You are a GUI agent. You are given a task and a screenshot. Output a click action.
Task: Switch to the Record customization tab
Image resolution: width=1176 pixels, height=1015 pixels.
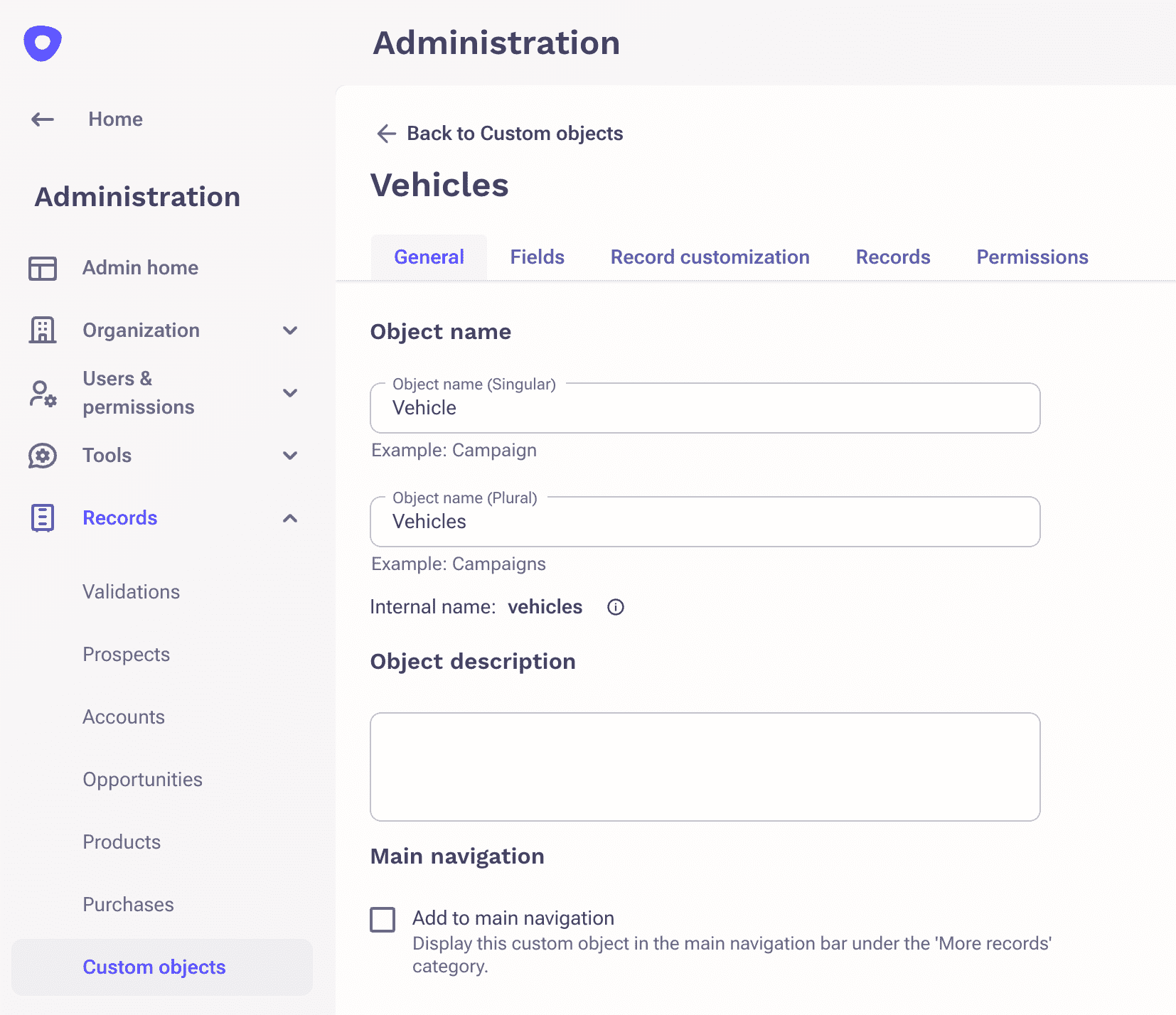click(x=710, y=257)
